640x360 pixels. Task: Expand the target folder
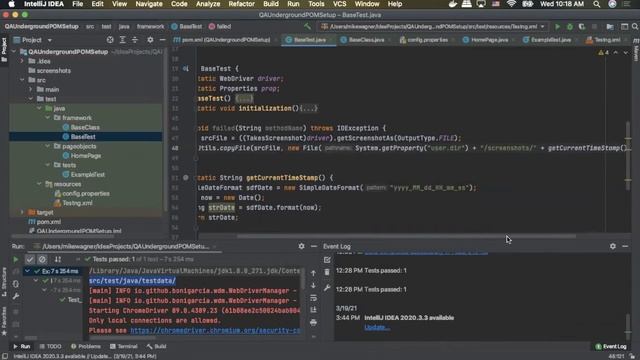22,212
